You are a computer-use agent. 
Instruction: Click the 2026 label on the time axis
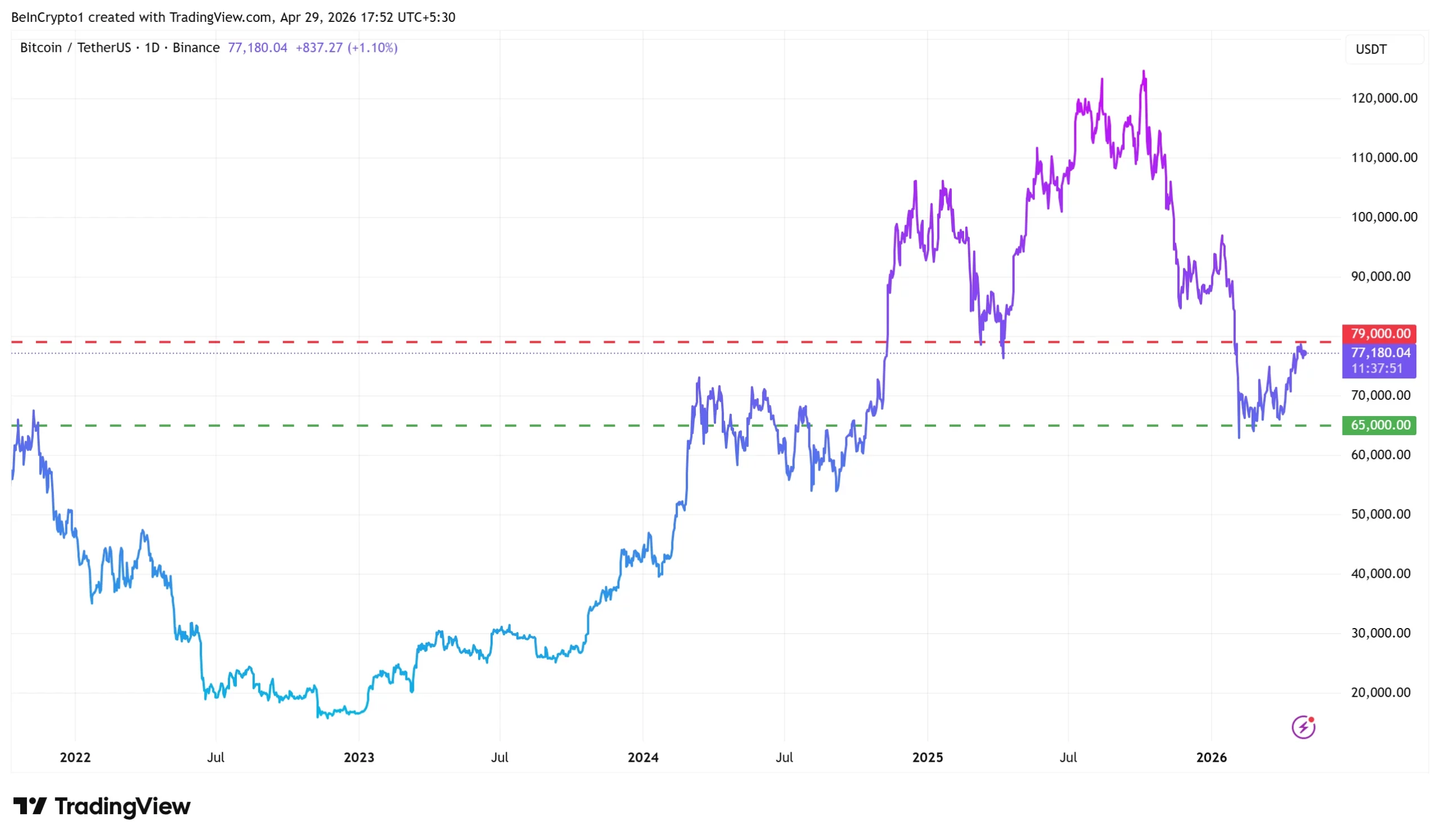click(x=1212, y=758)
